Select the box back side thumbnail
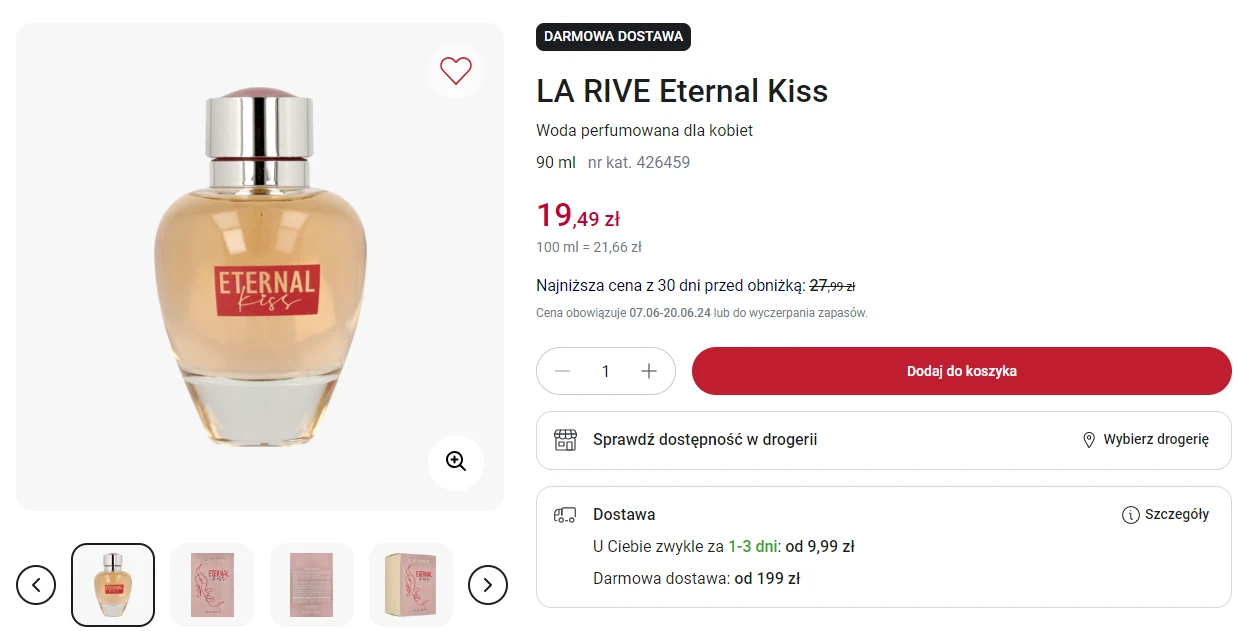 (312, 585)
